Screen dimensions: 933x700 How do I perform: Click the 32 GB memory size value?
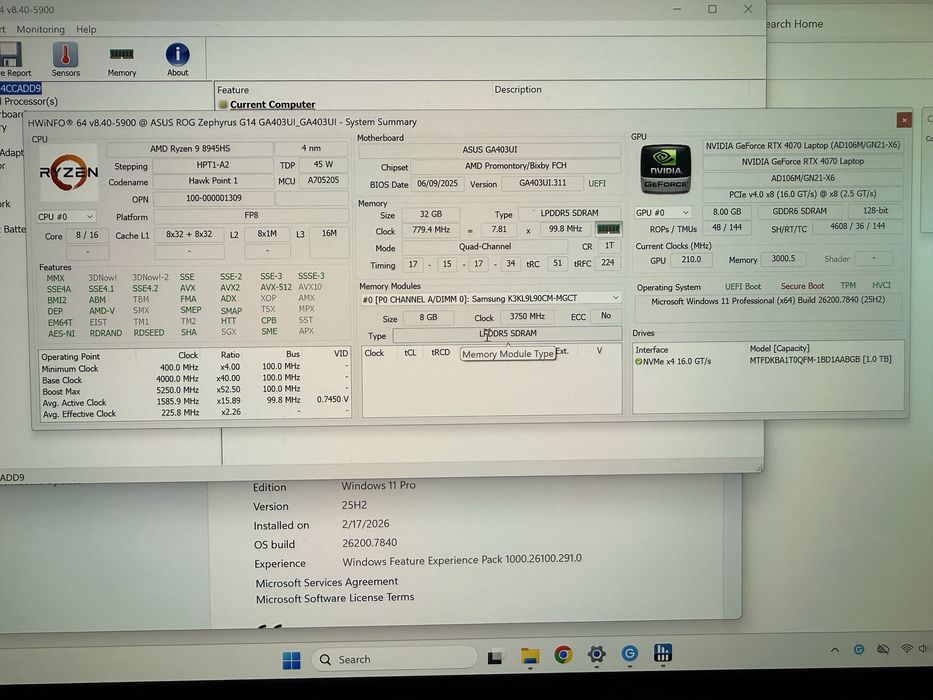coord(431,214)
